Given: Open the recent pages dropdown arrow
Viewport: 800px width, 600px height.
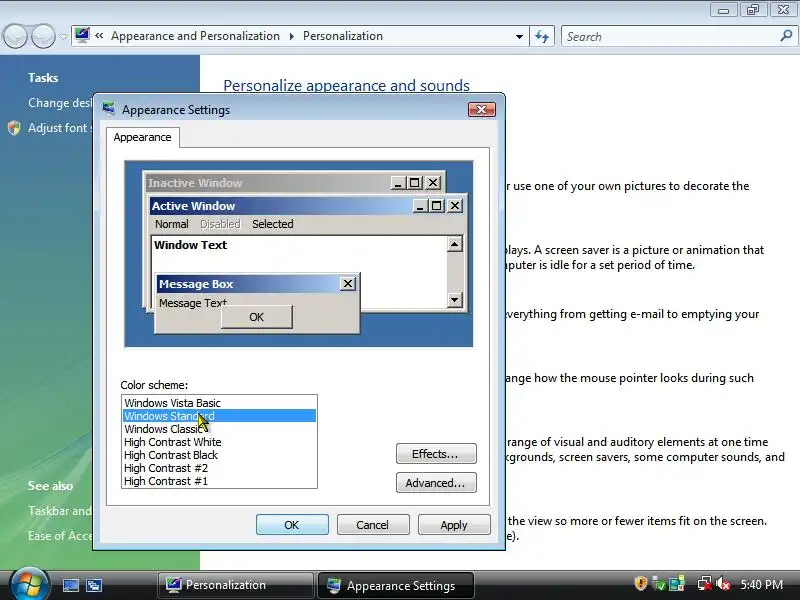Looking at the screenshot, I should pos(63,37).
